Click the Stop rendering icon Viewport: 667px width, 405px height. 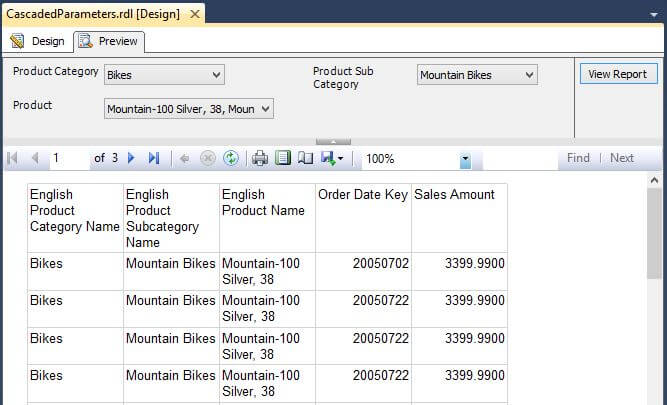coord(208,158)
